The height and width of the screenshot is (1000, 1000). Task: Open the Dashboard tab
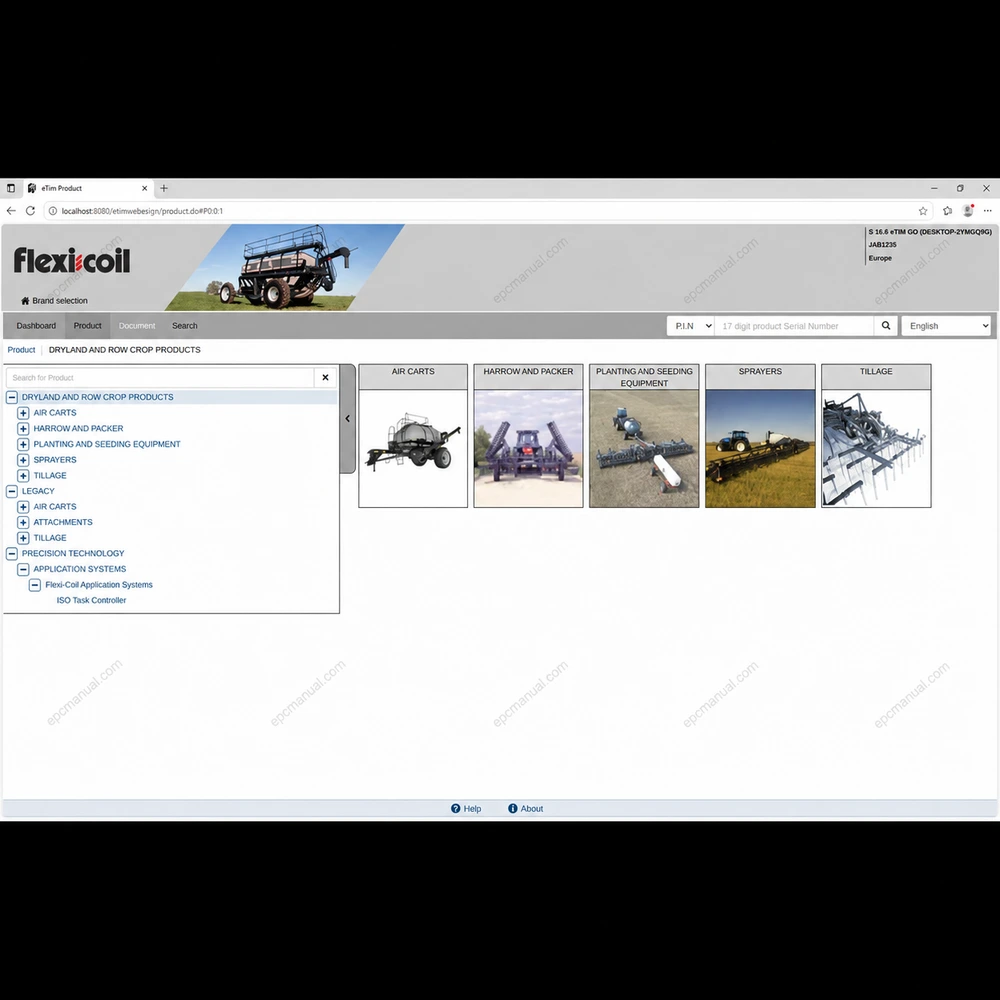click(36, 325)
